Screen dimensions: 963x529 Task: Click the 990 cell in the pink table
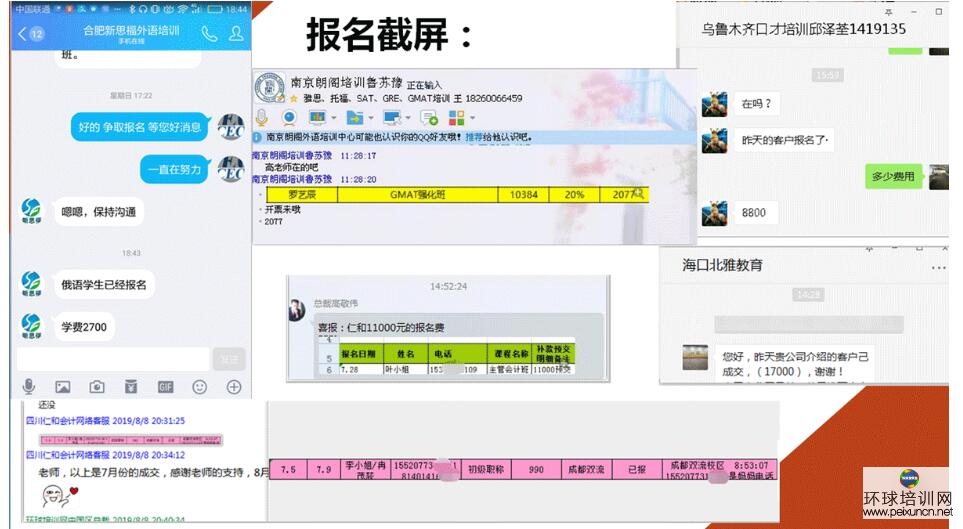point(536,469)
